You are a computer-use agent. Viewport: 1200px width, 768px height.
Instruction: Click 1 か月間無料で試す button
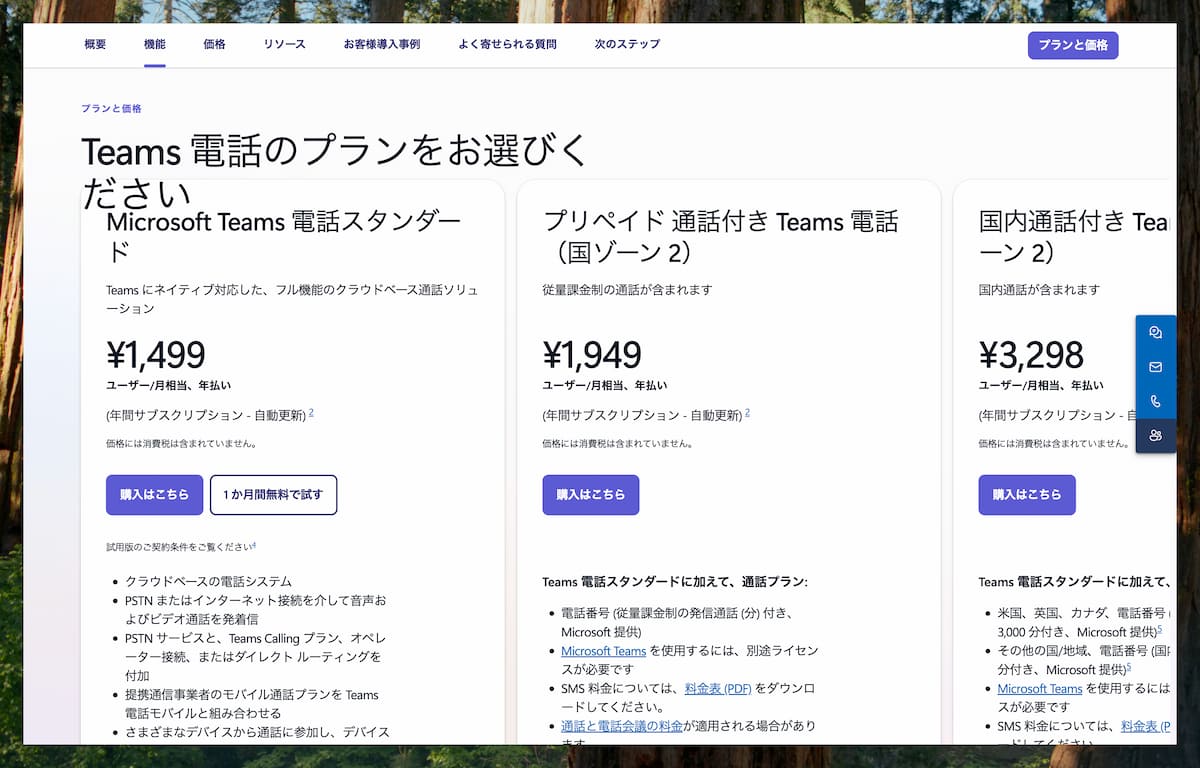pos(273,495)
